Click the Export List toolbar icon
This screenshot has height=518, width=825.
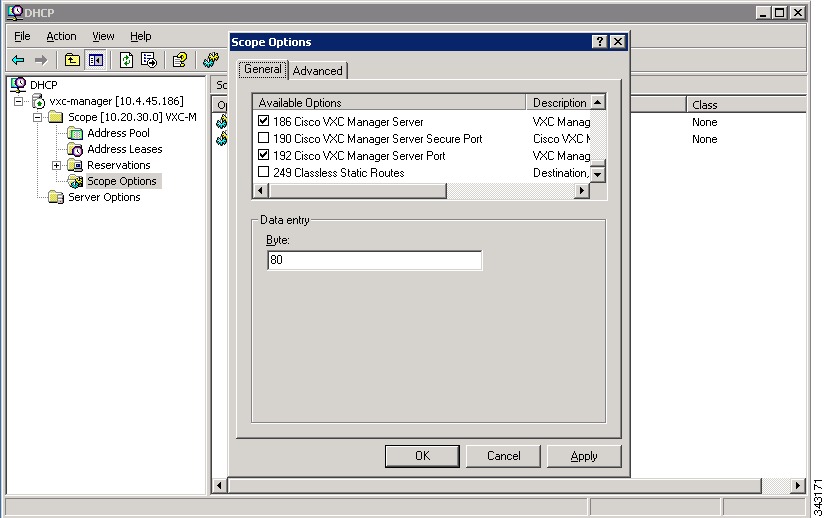pyautogui.click(x=149, y=60)
